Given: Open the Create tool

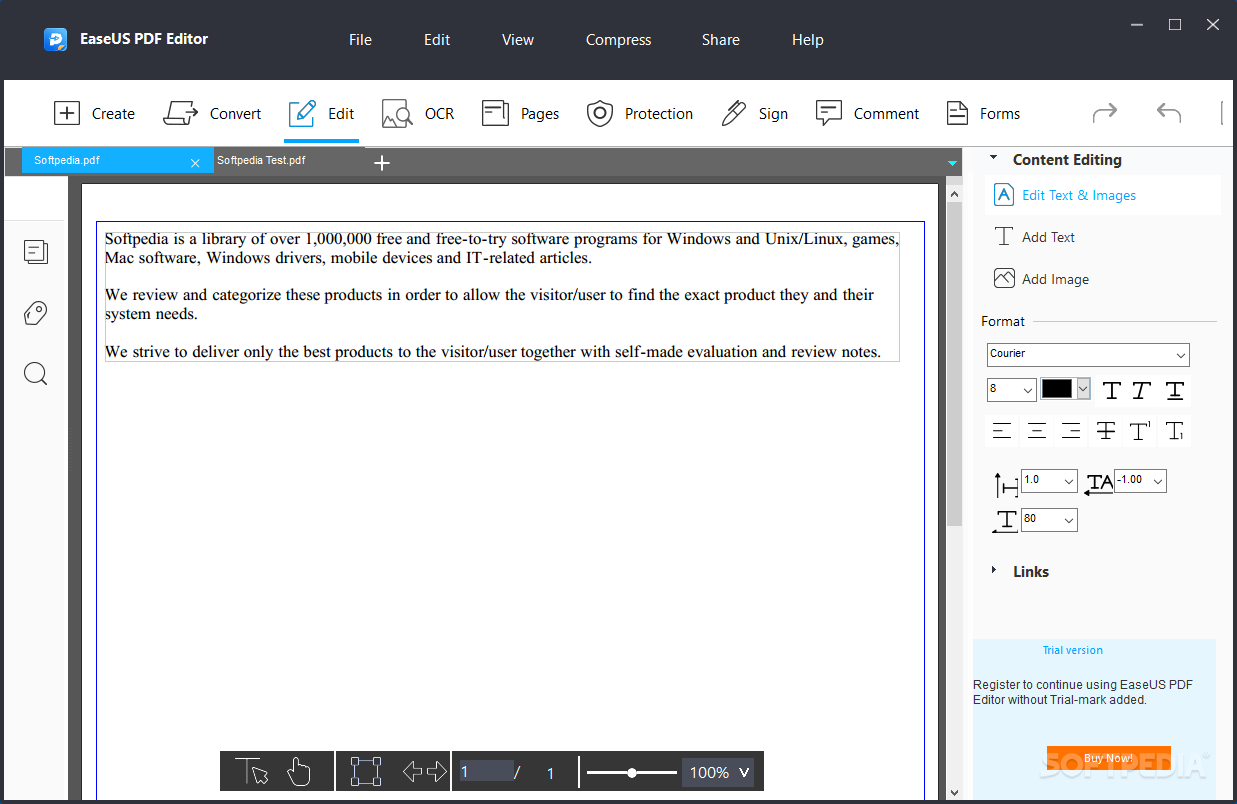Looking at the screenshot, I should click(94, 113).
